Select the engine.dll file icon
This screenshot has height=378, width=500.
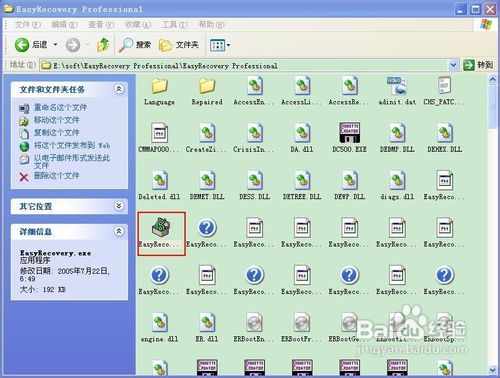click(159, 323)
